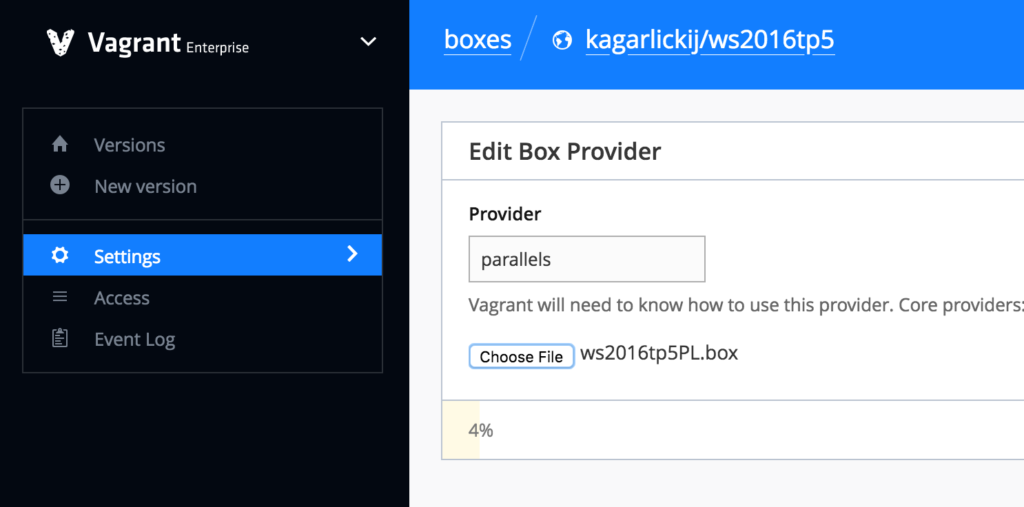The height and width of the screenshot is (507, 1024).
Task: Expand the Vagrant Enterprise dropdown chevron
Action: (368, 42)
